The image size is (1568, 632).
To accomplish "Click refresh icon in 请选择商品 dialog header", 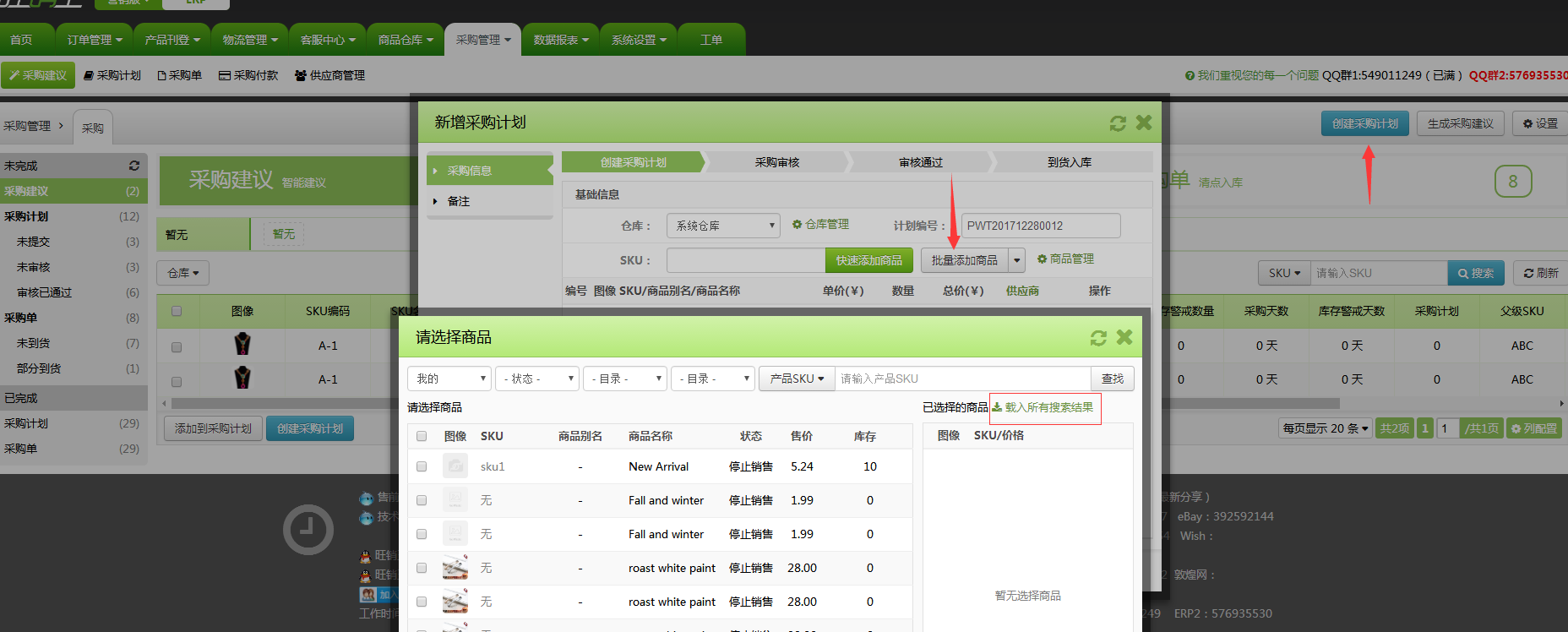I will (1098, 338).
